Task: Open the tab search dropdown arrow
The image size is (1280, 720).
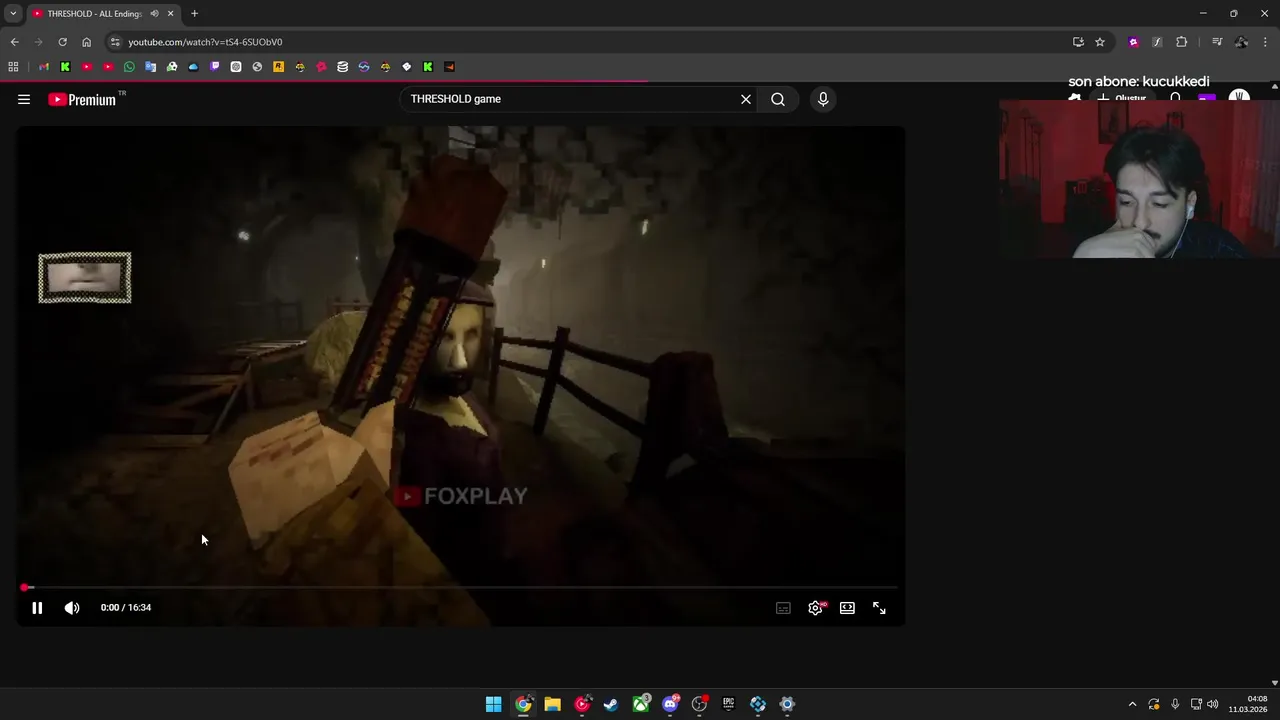Action: 13,14
